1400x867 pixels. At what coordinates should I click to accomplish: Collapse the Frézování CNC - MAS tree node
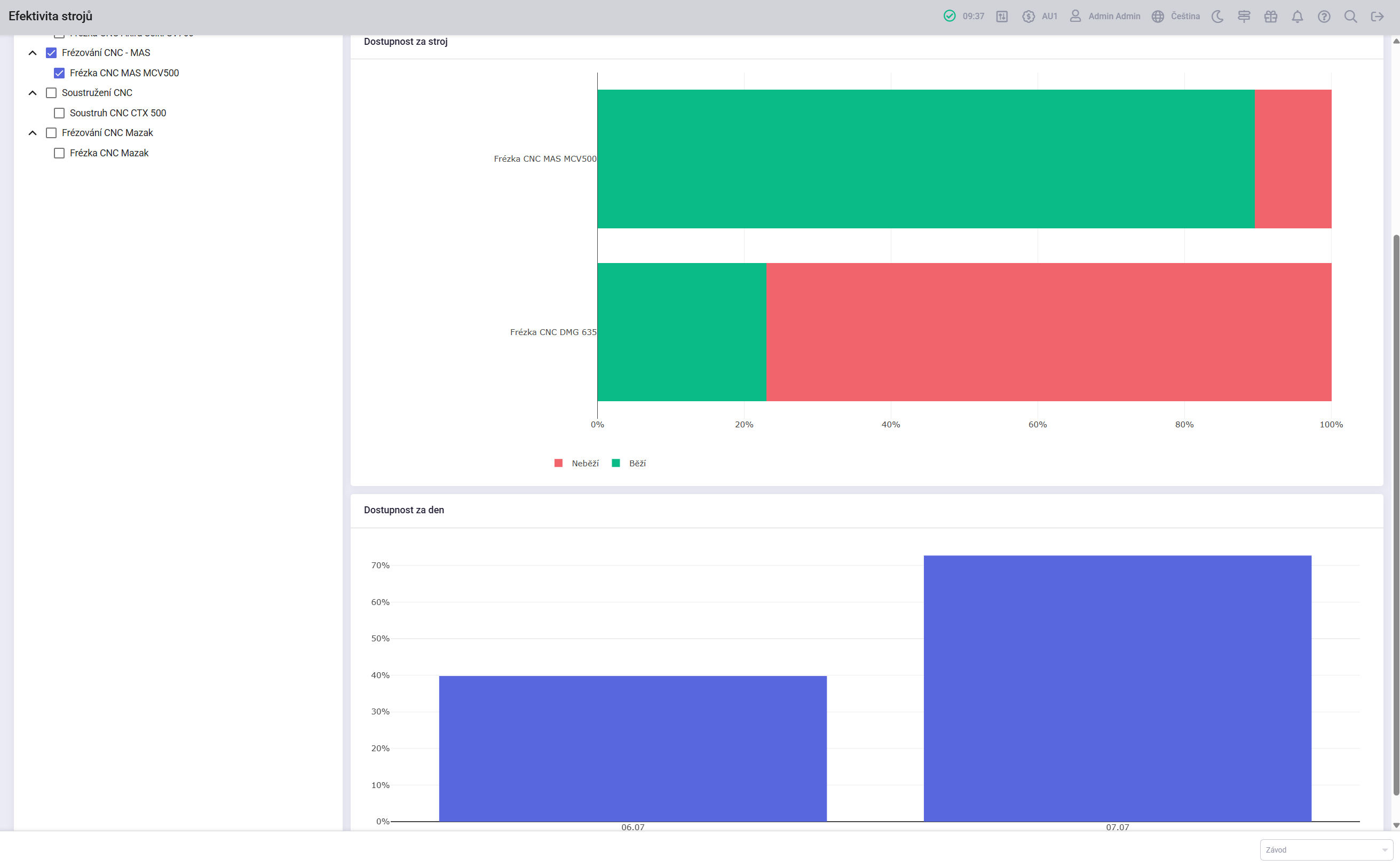33,53
